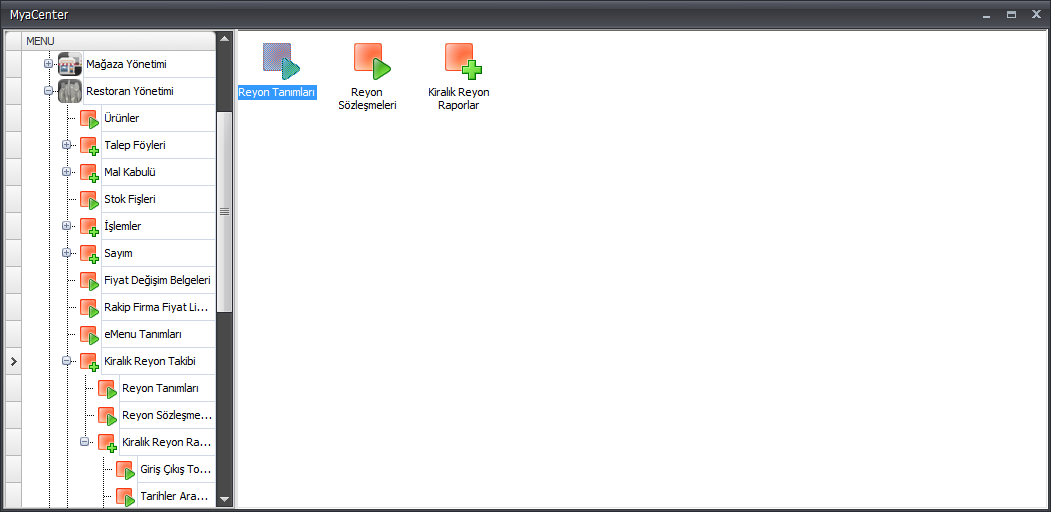Viewport: 1051px width, 512px height.
Task: Minimize the MyaCenter window
Action: [986, 14]
